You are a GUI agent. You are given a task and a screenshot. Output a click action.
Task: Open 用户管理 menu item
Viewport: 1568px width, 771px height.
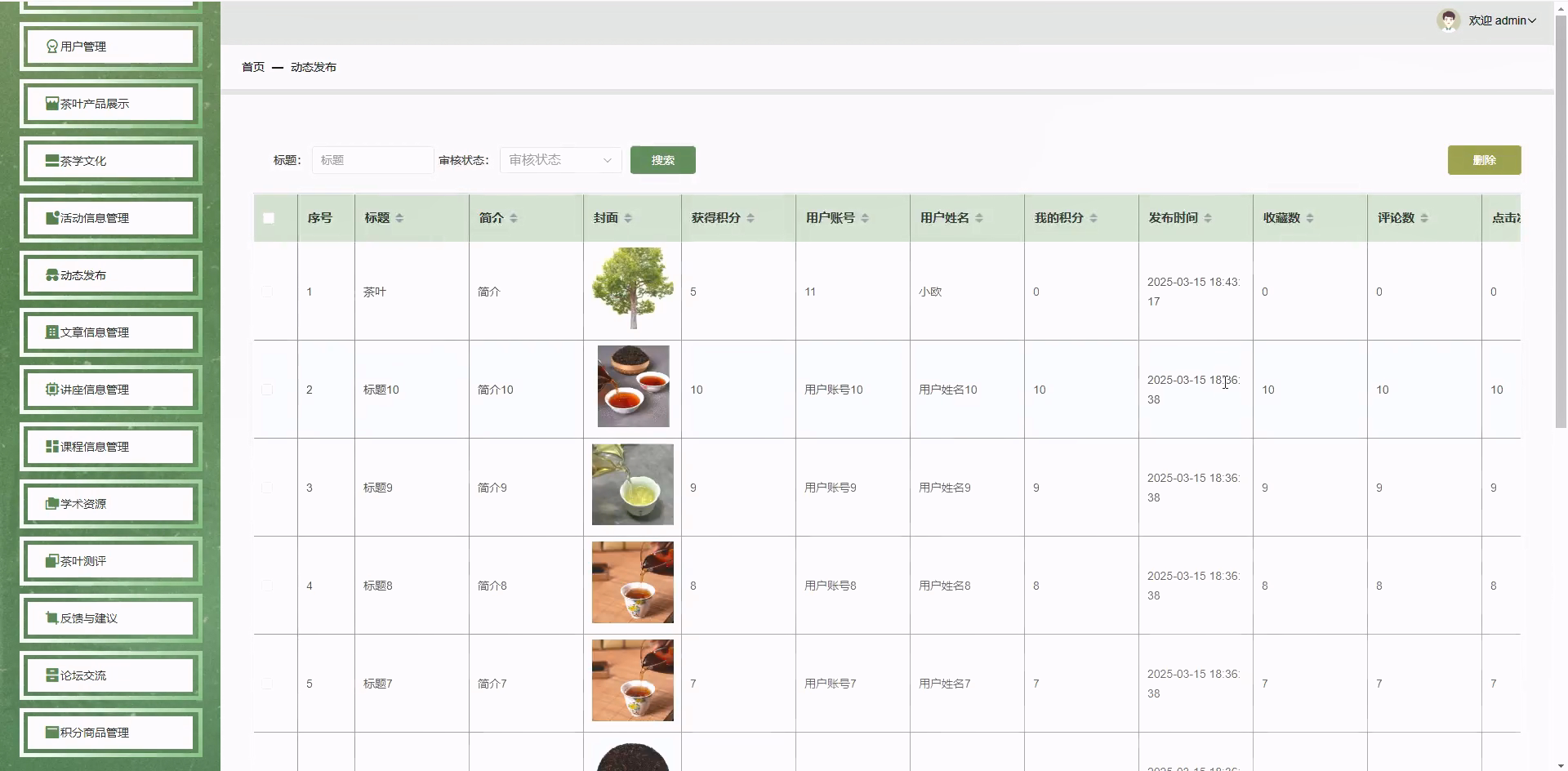point(110,47)
